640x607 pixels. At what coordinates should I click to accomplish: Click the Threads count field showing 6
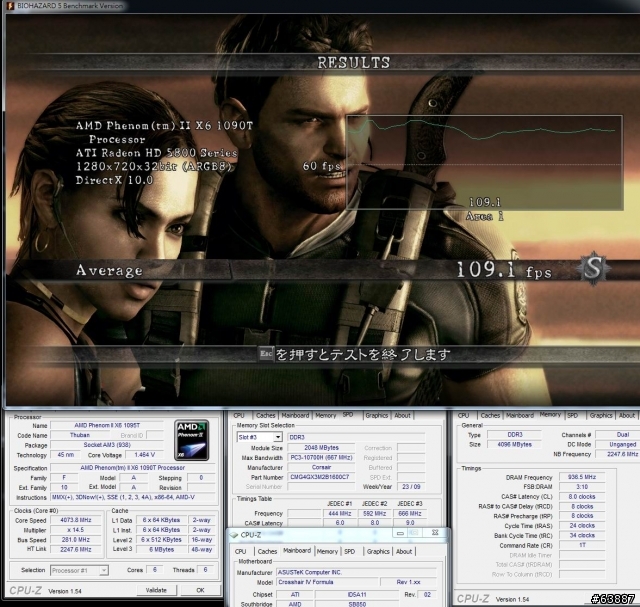pos(205,570)
